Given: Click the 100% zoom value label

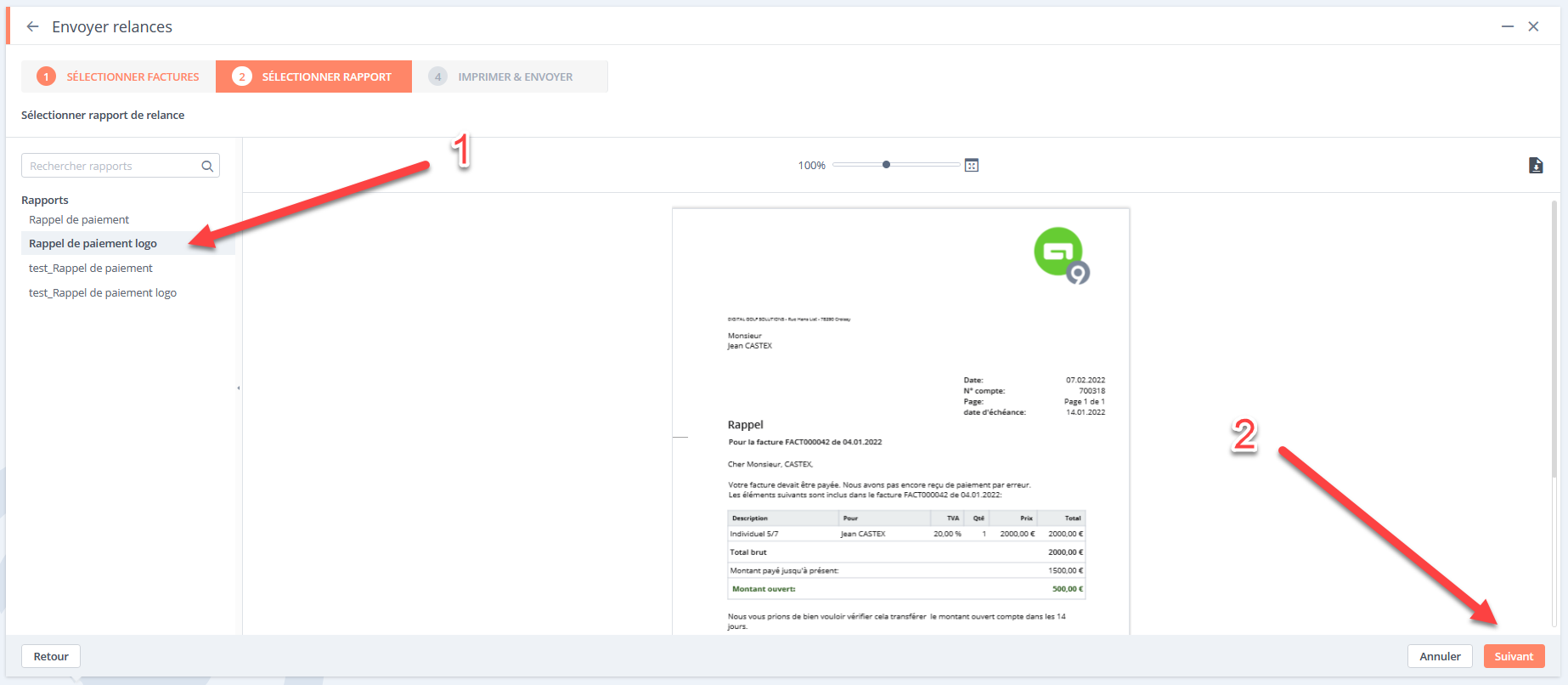Looking at the screenshot, I should [811, 165].
